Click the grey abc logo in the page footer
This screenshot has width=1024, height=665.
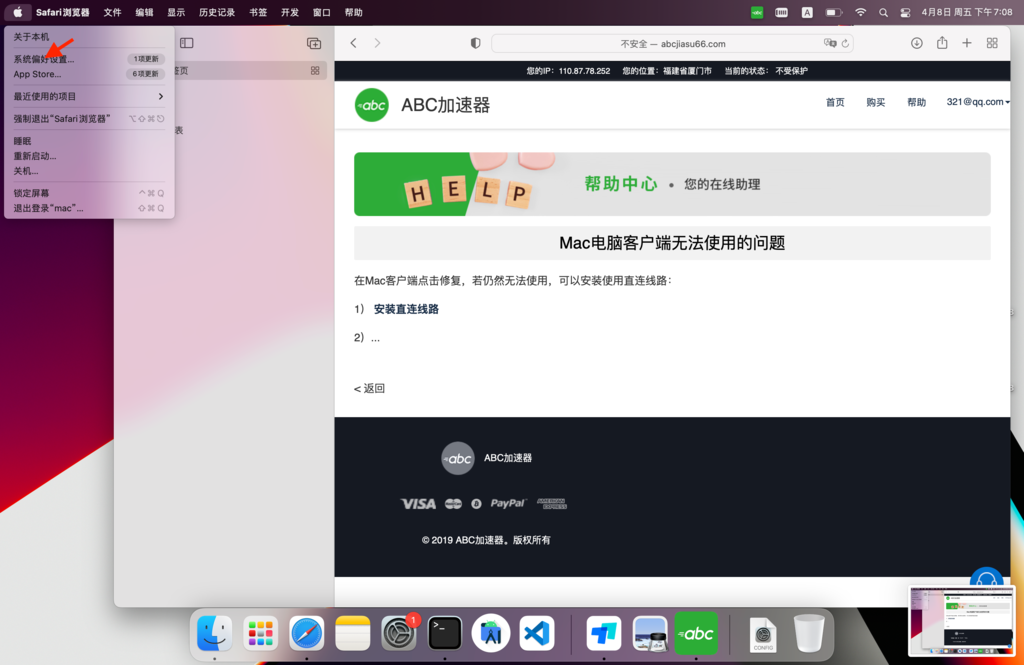coord(458,458)
